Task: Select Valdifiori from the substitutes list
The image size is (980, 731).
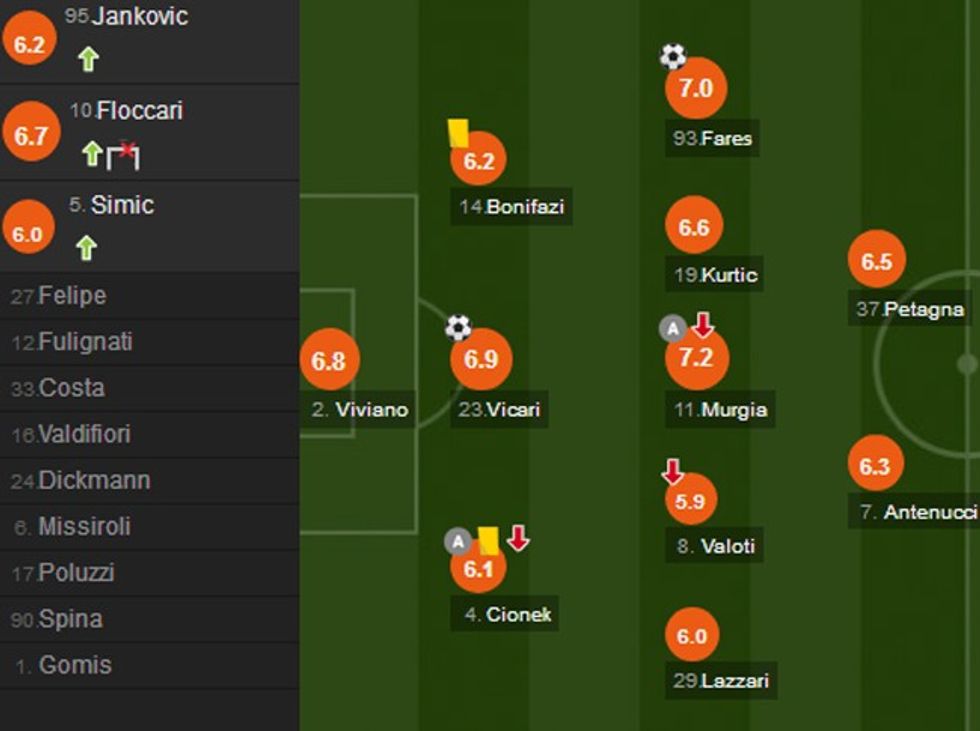Action: pos(84,434)
